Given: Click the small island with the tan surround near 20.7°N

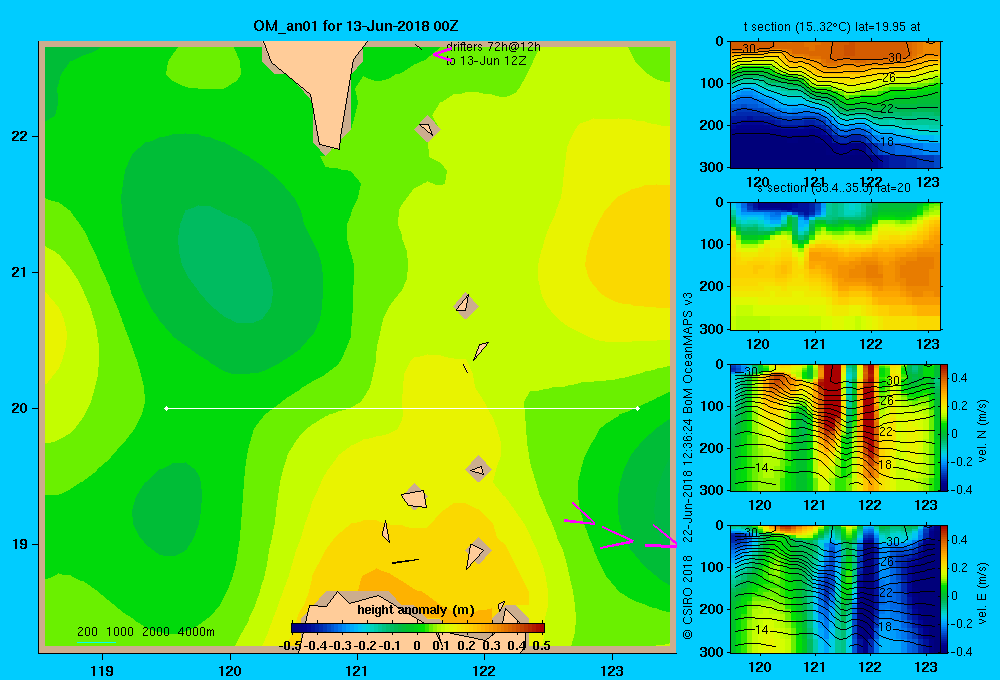Looking at the screenshot, I should (x=466, y=305).
